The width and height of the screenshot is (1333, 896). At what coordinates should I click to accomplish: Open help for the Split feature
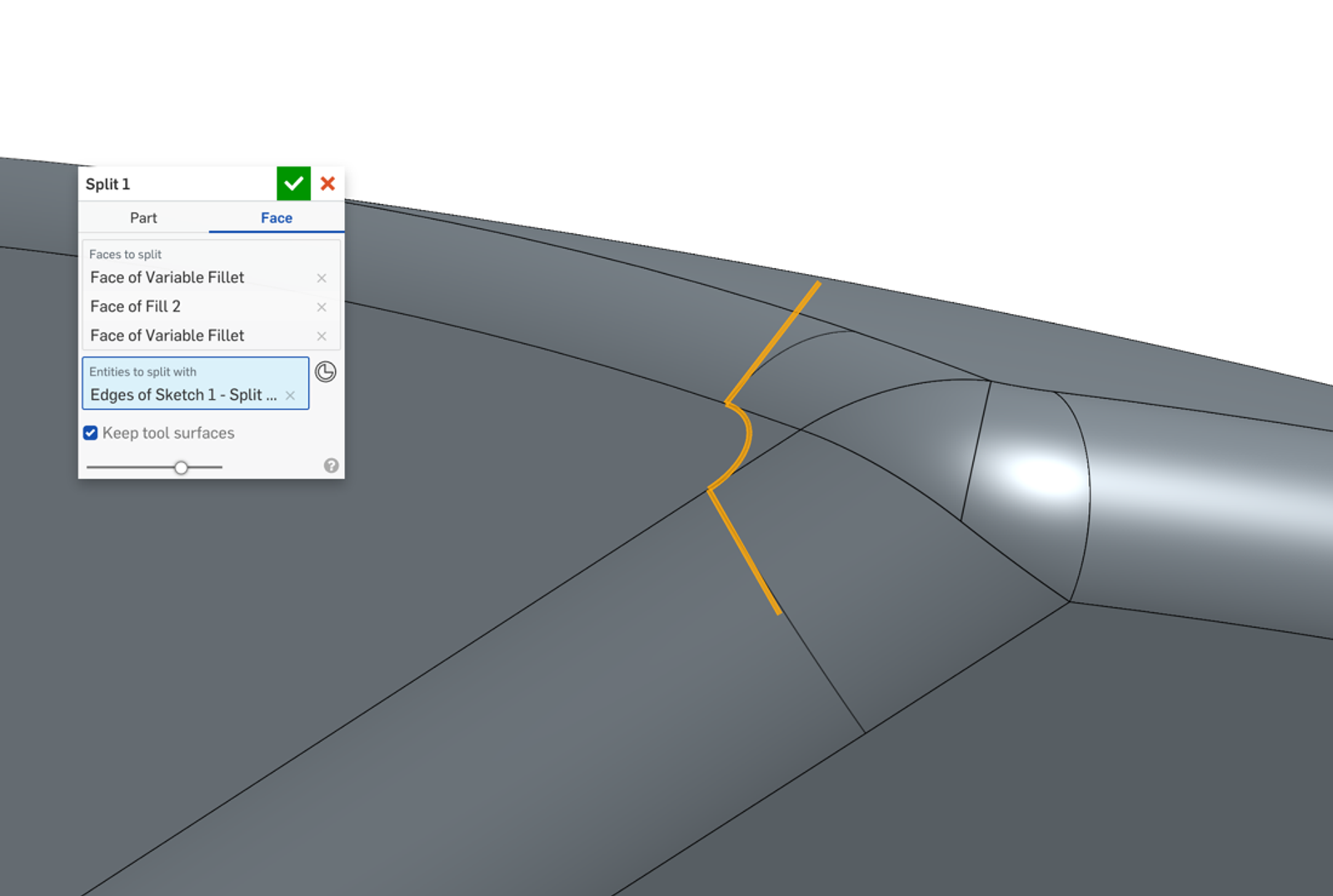click(x=331, y=465)
